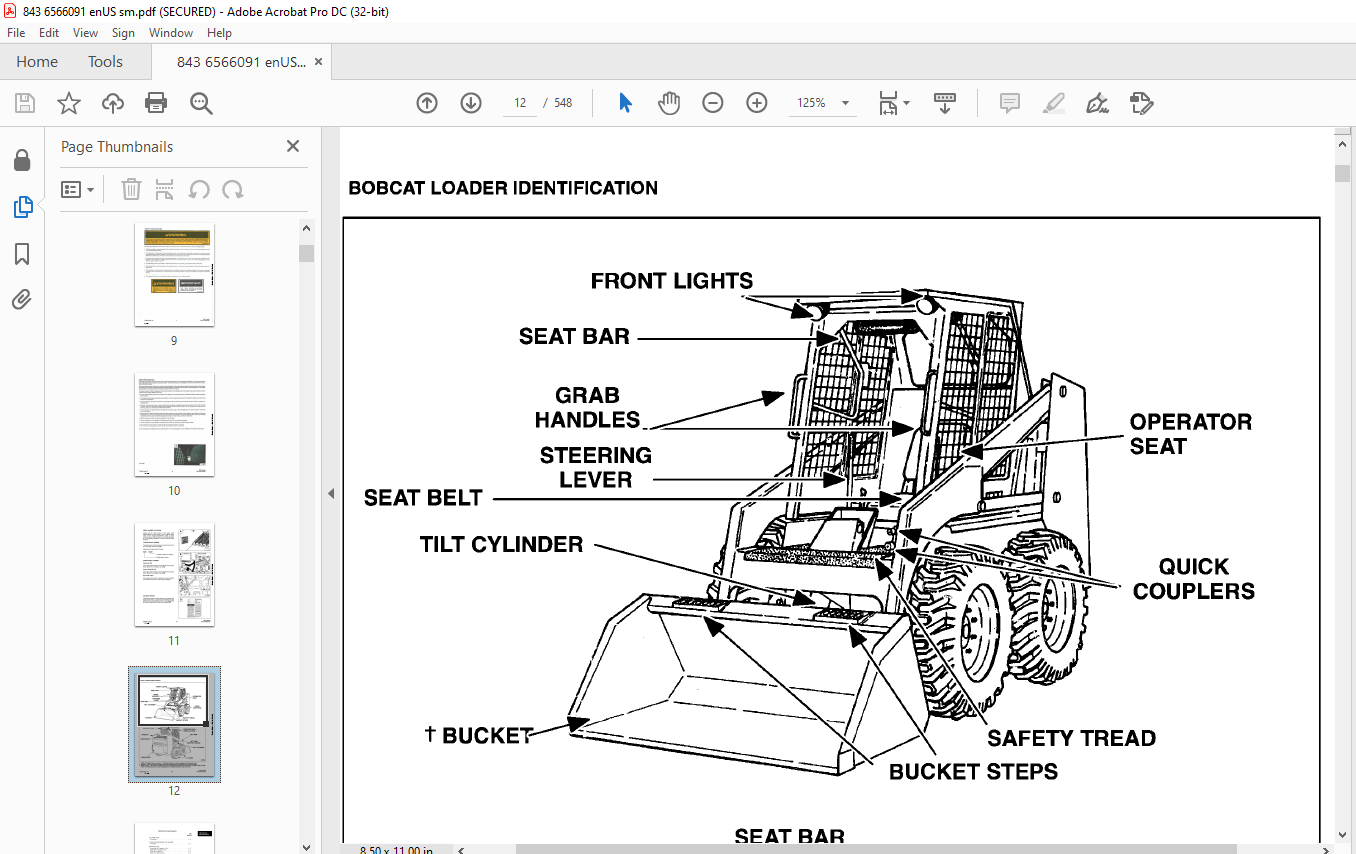Go to the previous page arrow
The image size is (1356, 854).
click(427, 103)
